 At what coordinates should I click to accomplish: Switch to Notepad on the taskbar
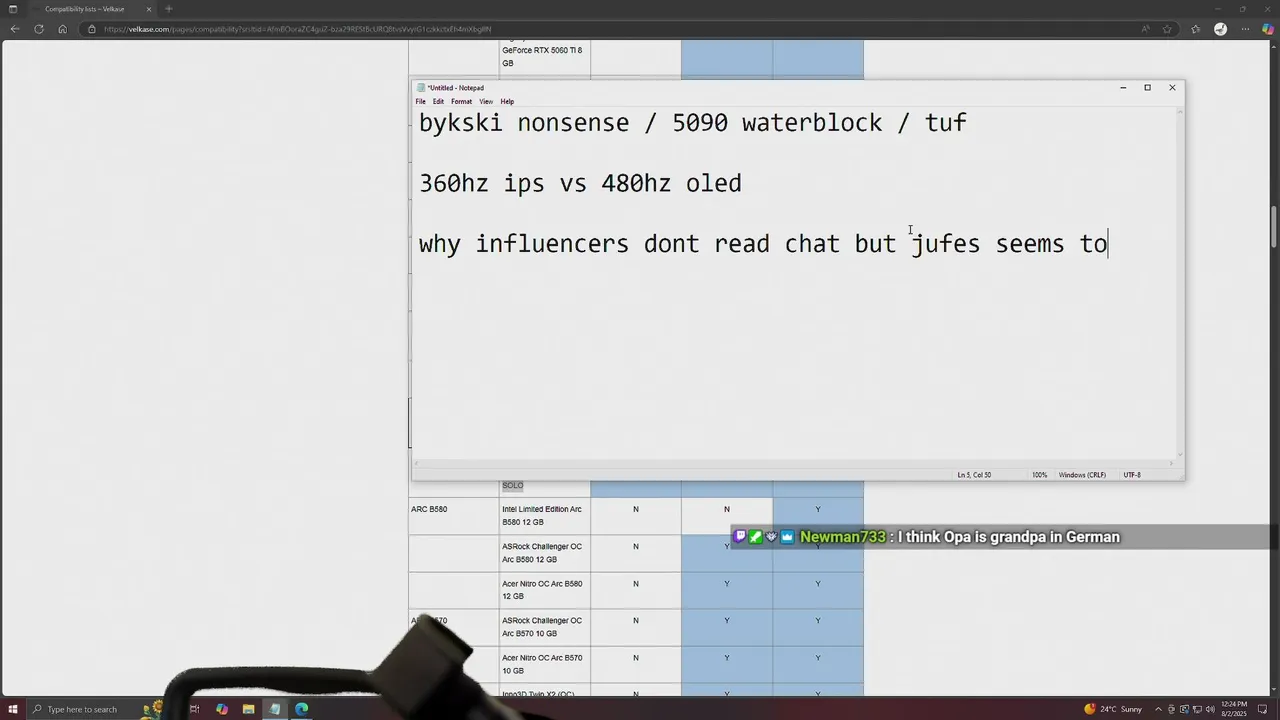pyautogui.click(x=275, y=709)
